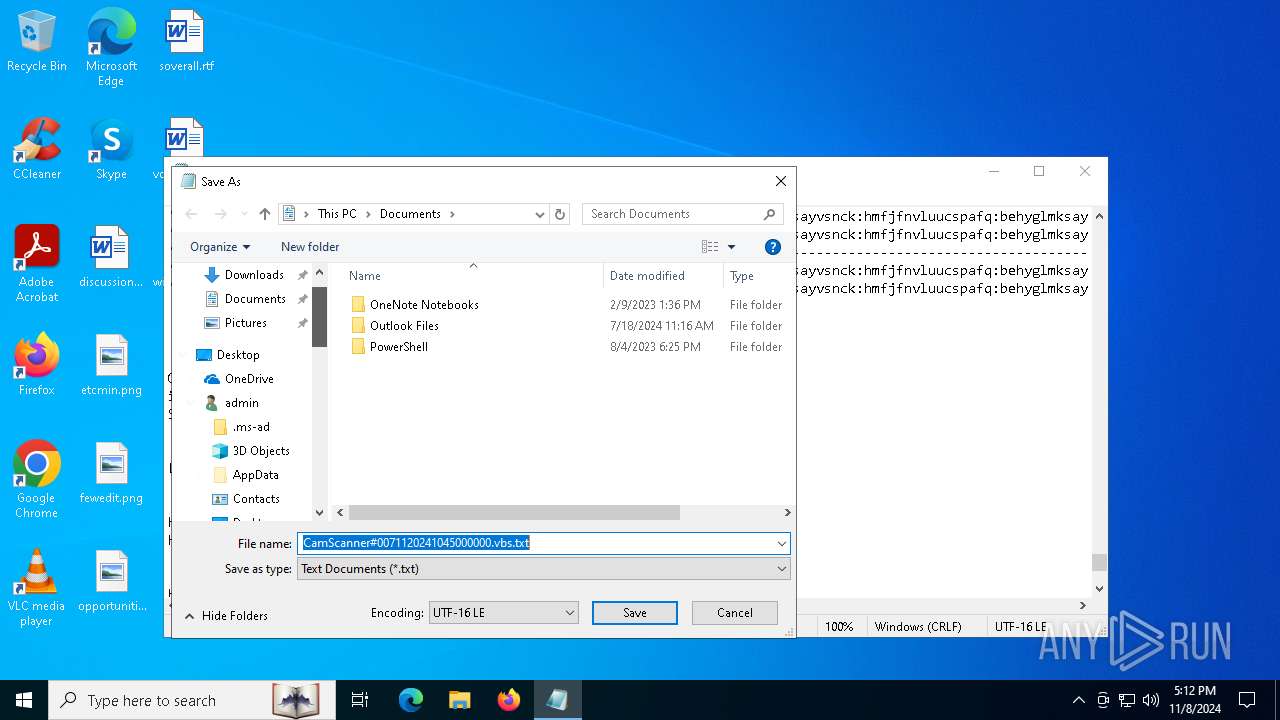Viewport: 1280px width, 720px height.
Task: Open Firefox from the taskbar
Action: (x=509, y=700)
